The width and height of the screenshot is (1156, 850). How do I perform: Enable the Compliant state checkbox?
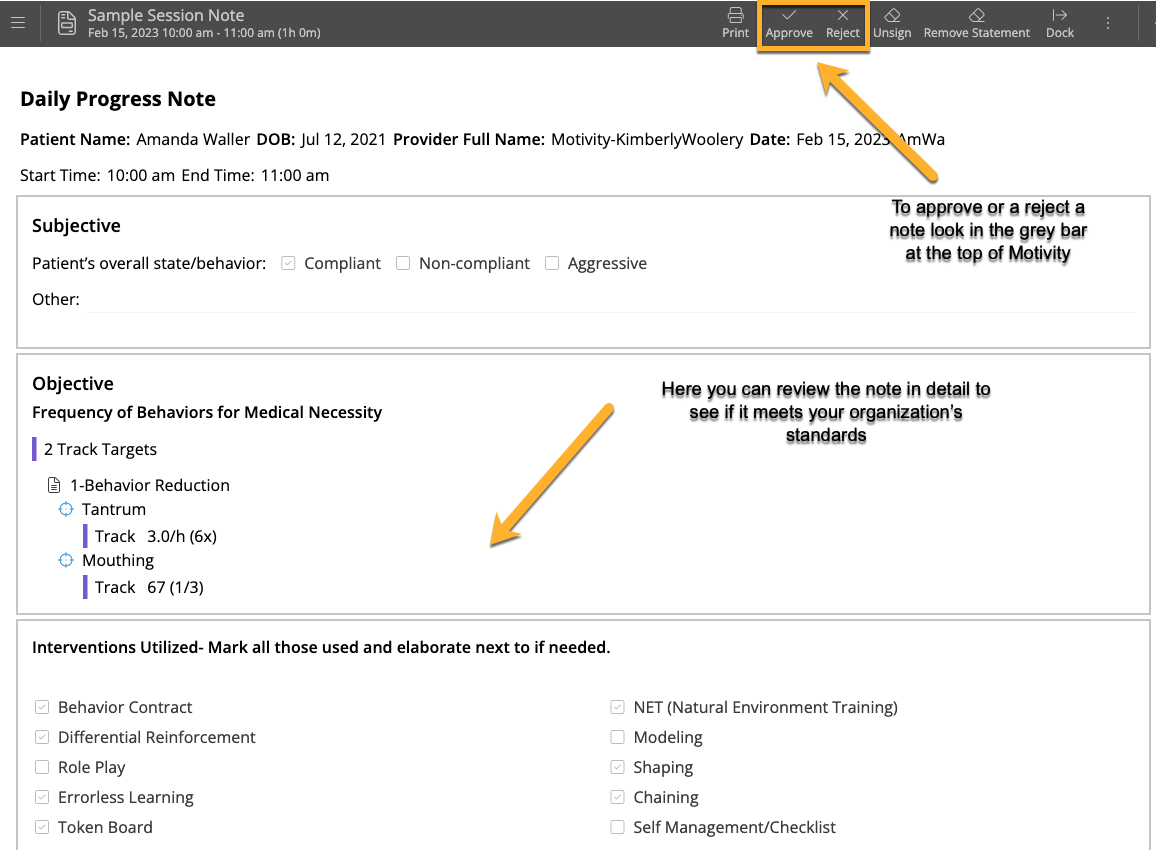coord(288,263)
